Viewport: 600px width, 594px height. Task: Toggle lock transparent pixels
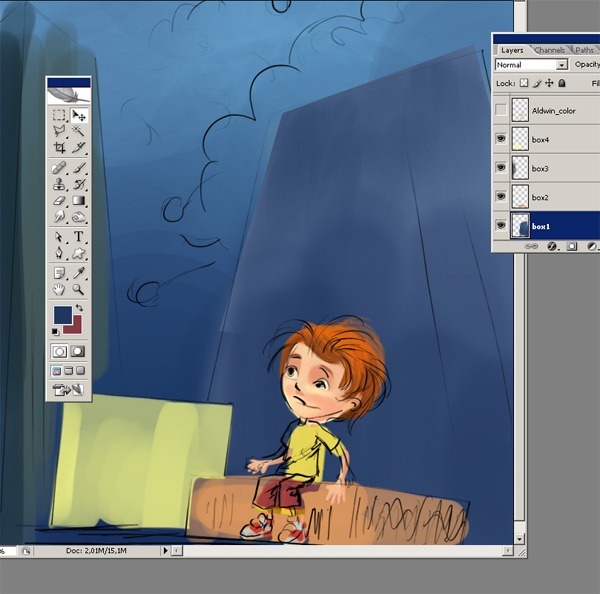[525, 84]
